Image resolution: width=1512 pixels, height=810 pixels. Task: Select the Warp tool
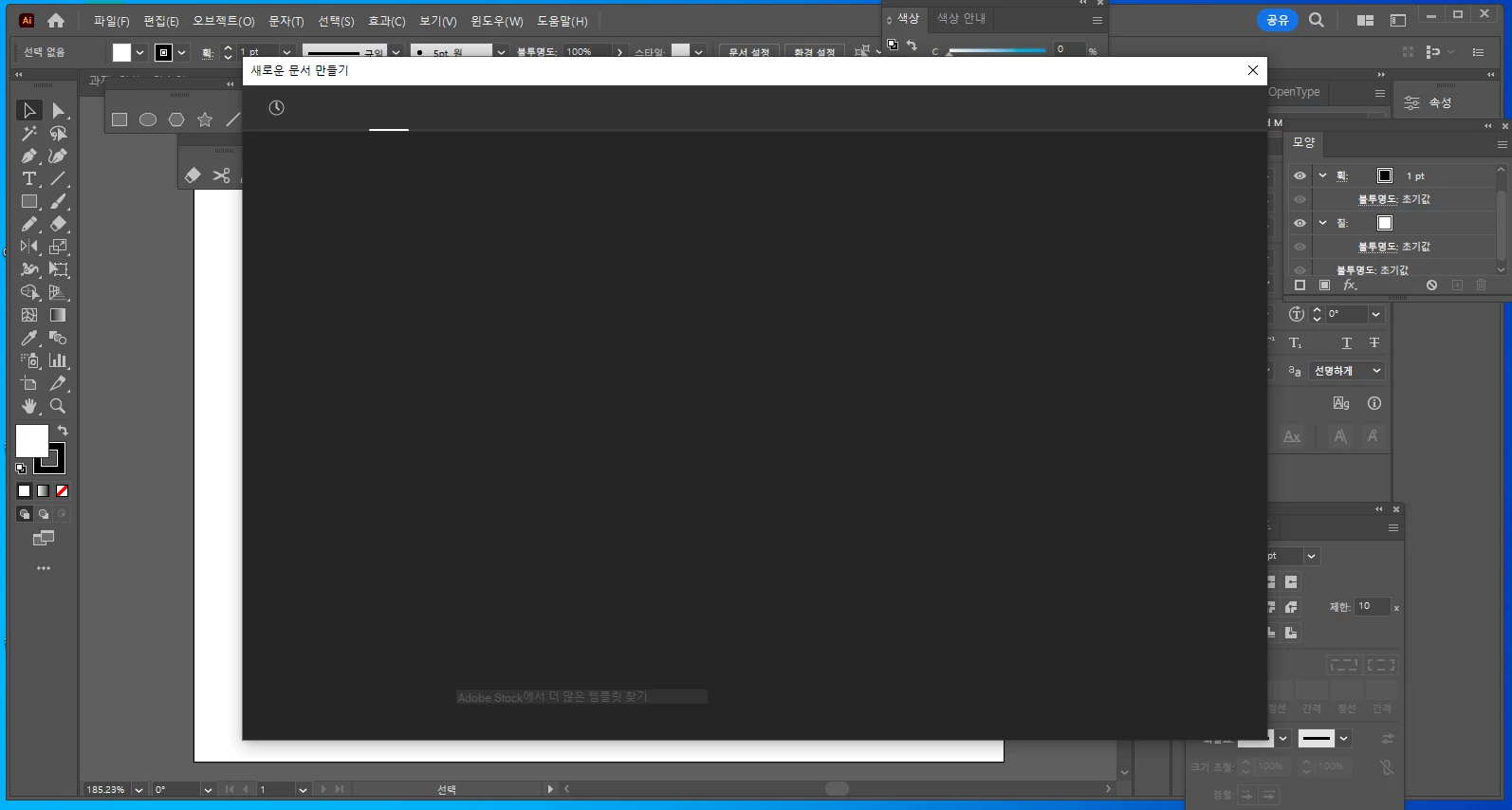point(28,270)
